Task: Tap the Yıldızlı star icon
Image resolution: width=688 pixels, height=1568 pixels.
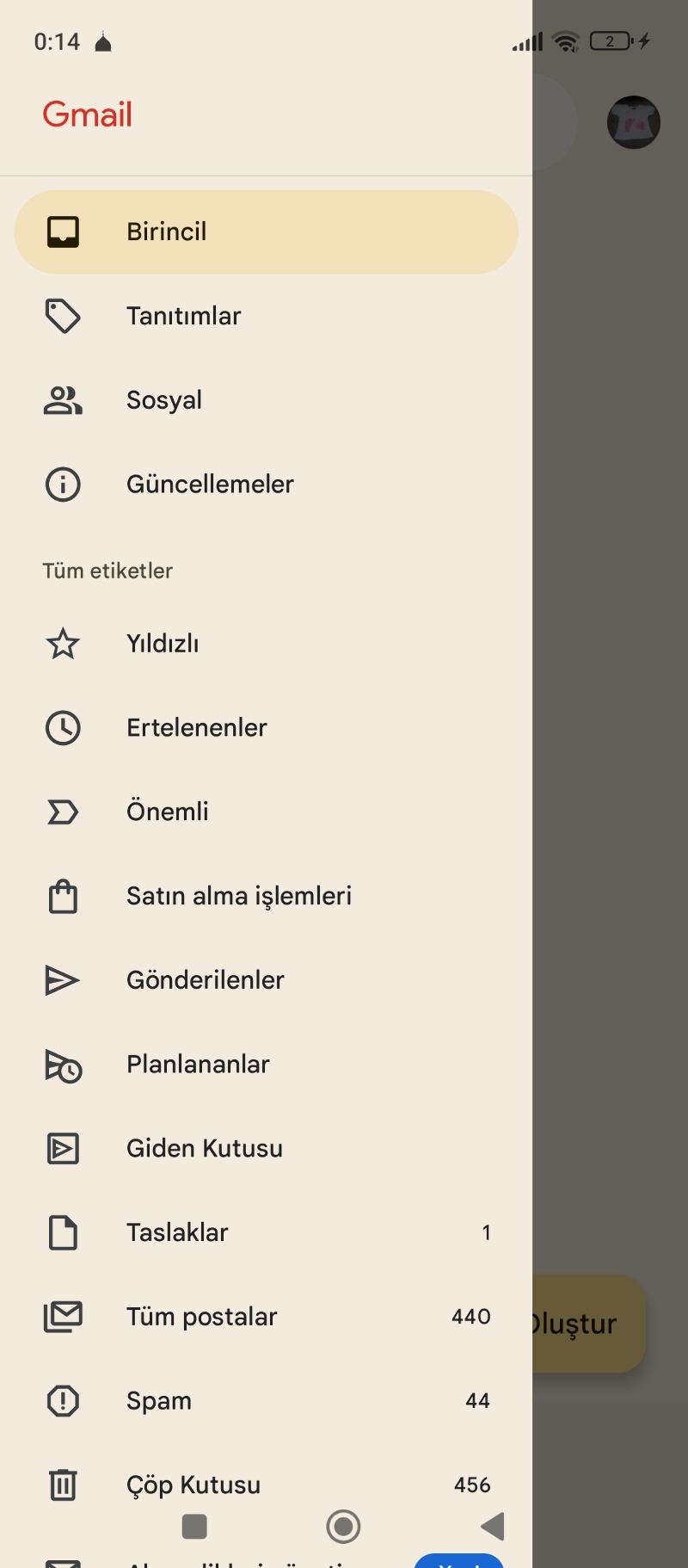Action: [x=63, y=644]
